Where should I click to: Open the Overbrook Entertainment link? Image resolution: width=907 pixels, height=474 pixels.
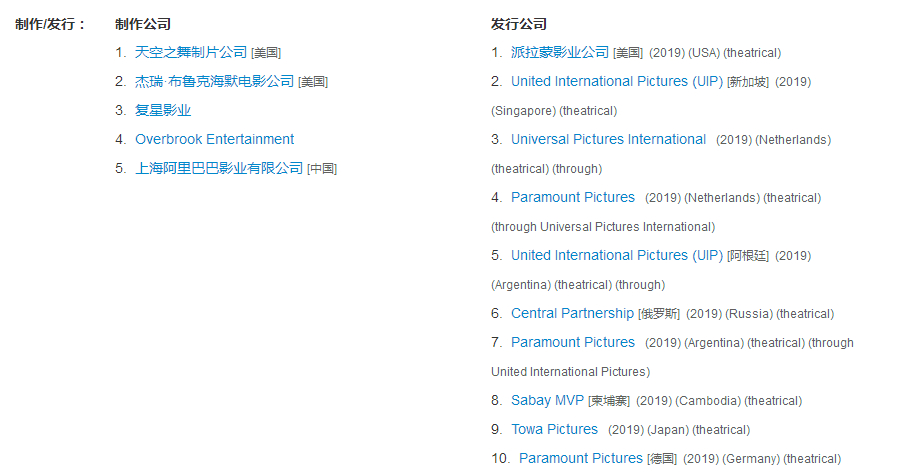[215, 139]
